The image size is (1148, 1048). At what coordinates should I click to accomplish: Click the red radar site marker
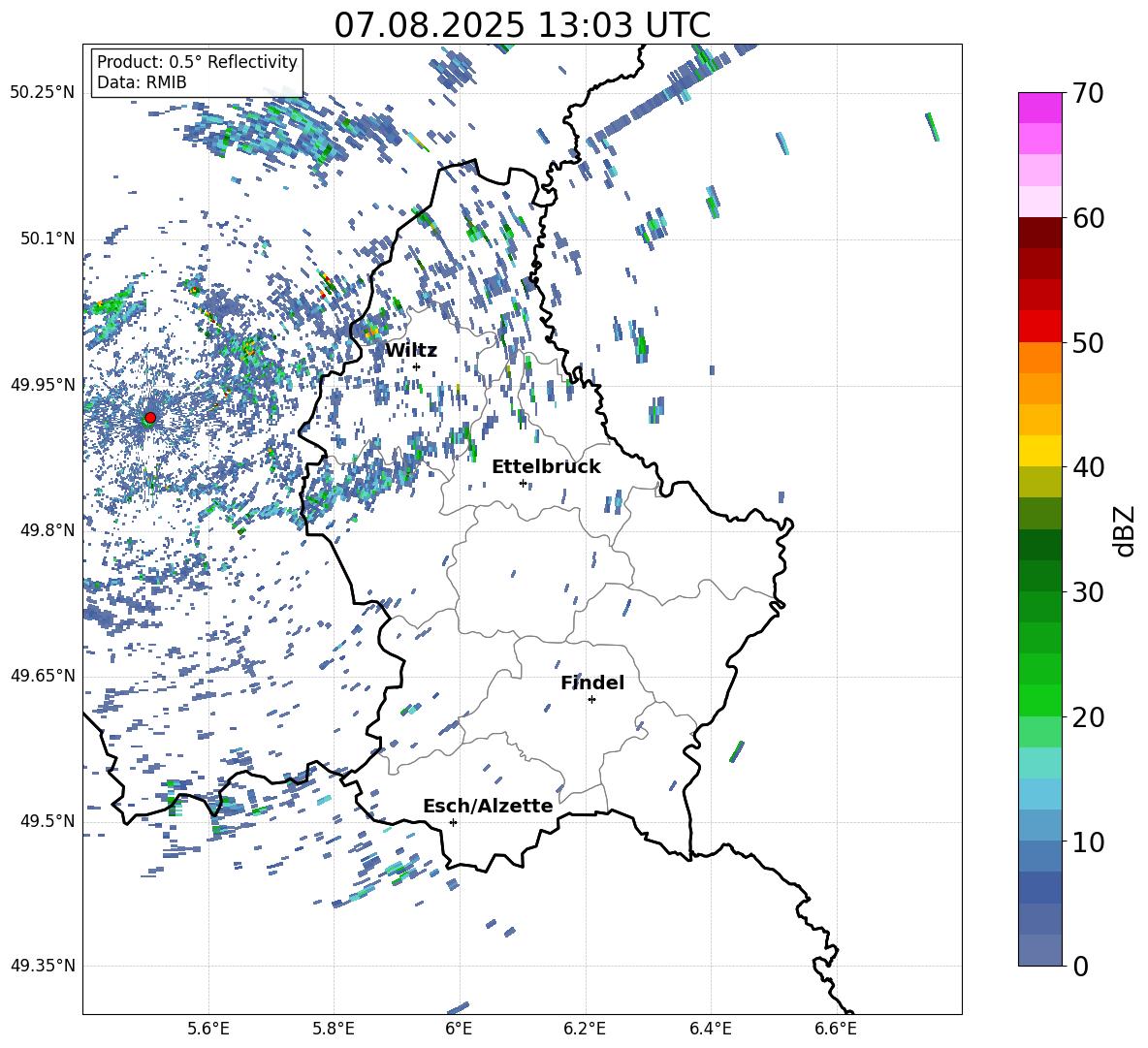[150, 418]
